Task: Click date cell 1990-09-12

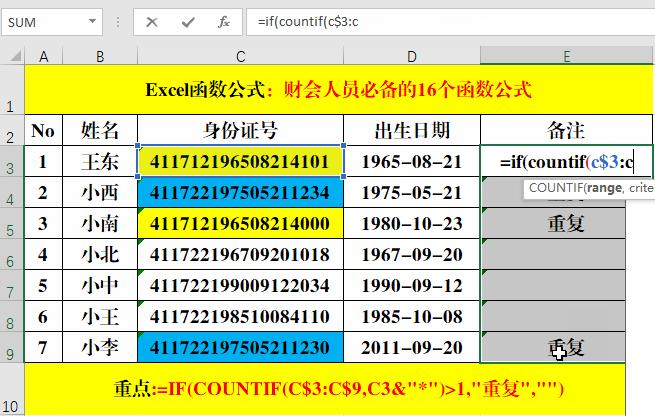Action: coord(411,285)
